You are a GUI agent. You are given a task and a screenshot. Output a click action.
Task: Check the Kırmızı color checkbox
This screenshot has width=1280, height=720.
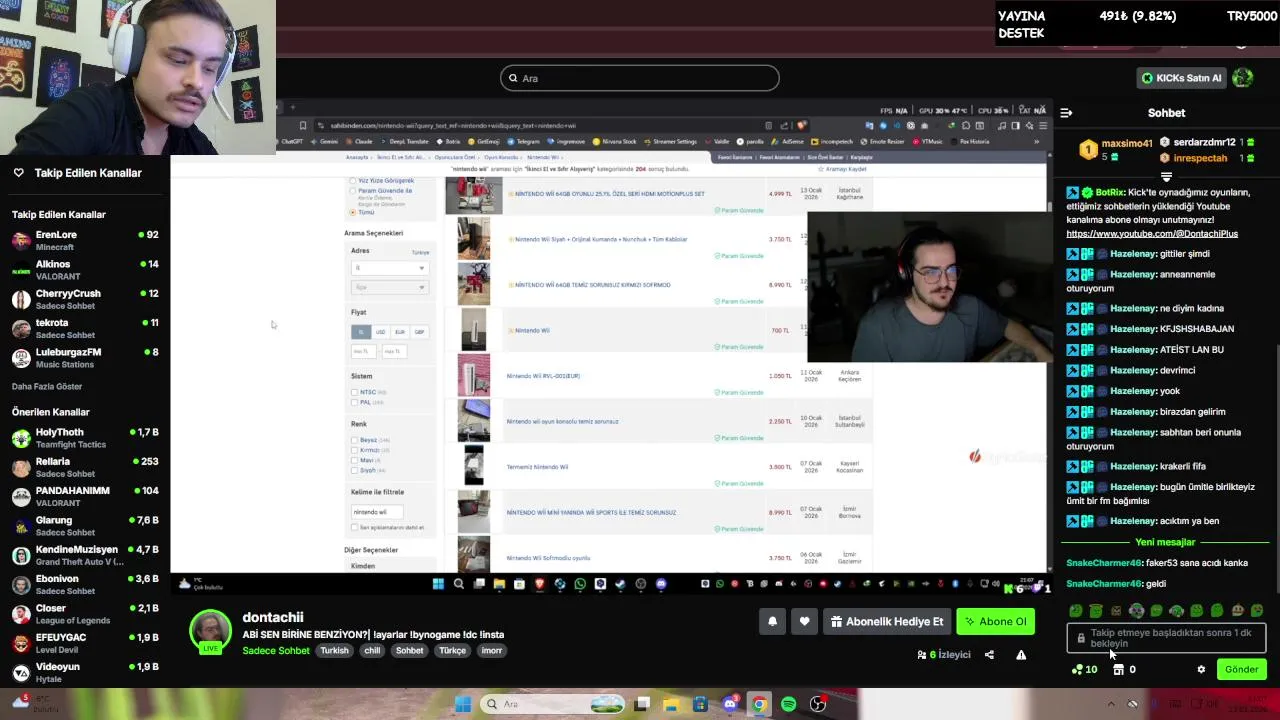(354, 450)
